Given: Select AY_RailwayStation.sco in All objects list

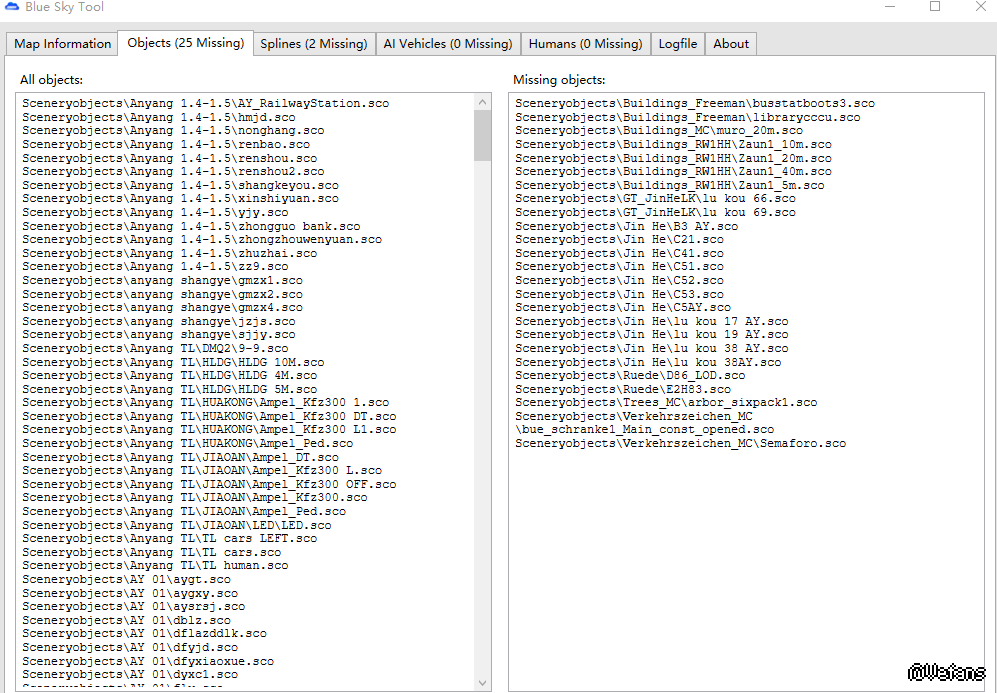Looking at the screenshot, I should [x=205, y=104].
